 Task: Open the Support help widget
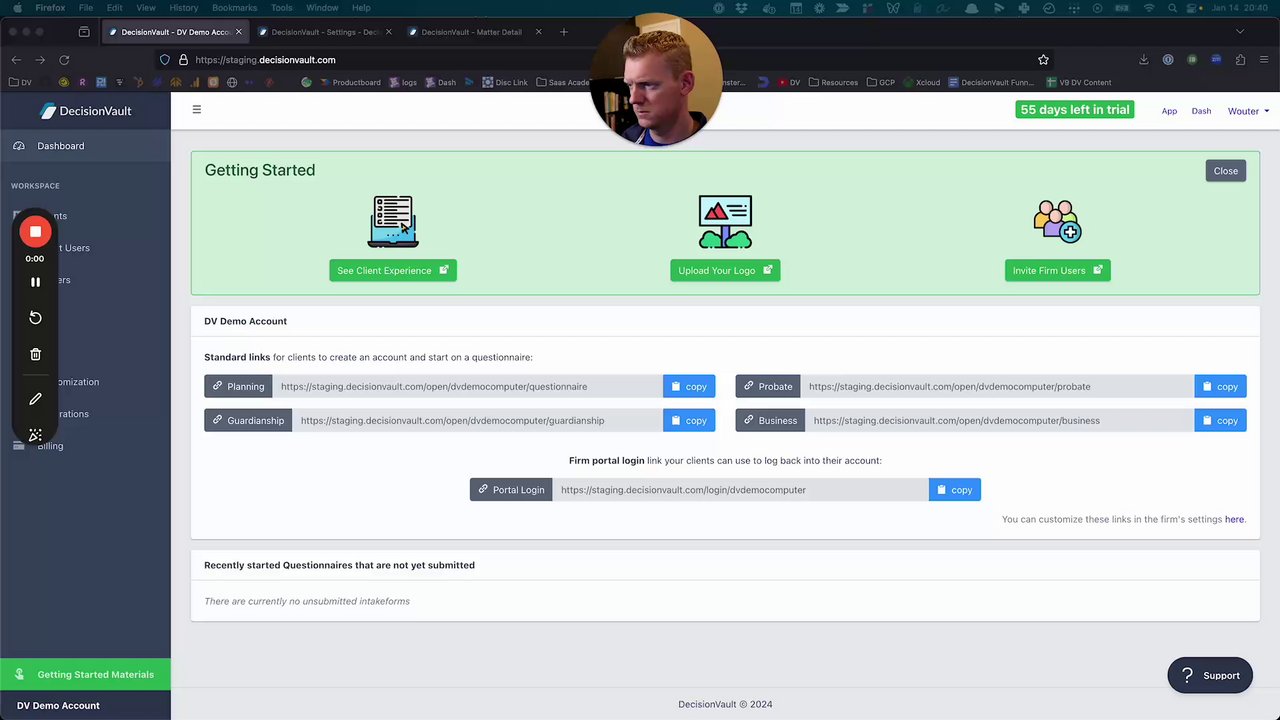click(x=1210, y=675)
